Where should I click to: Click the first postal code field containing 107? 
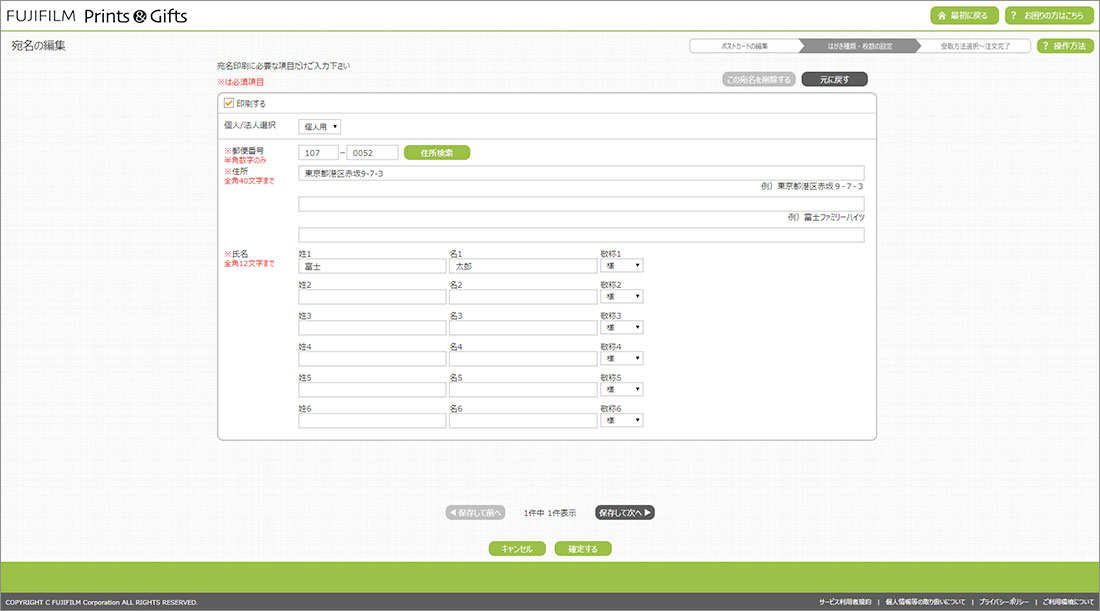(x=318, y=153)
